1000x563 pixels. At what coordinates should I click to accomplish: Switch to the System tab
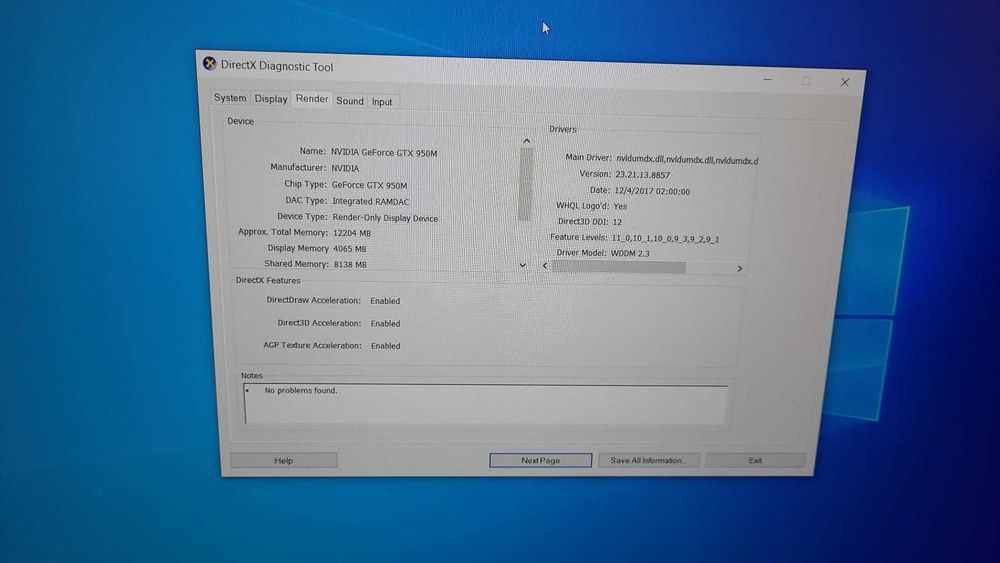[230, 98]
